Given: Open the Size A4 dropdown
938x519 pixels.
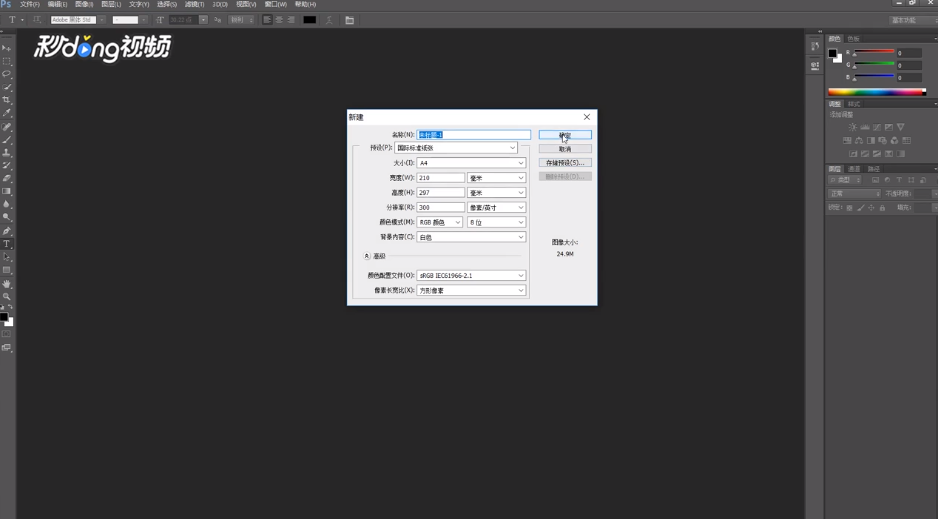Looking at the screenshot, I should pos(471,163).
